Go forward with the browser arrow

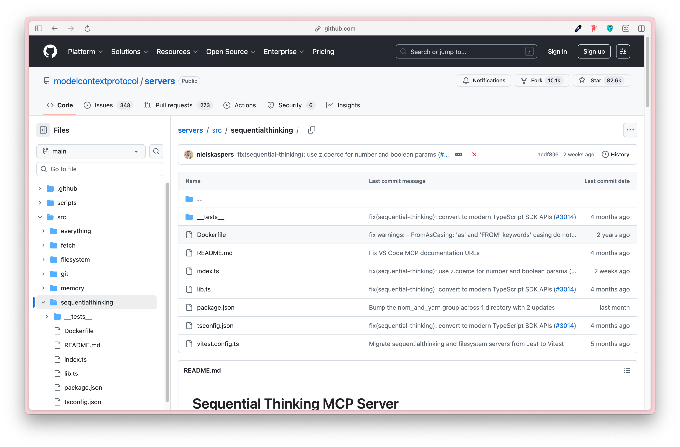coord(71,29)
